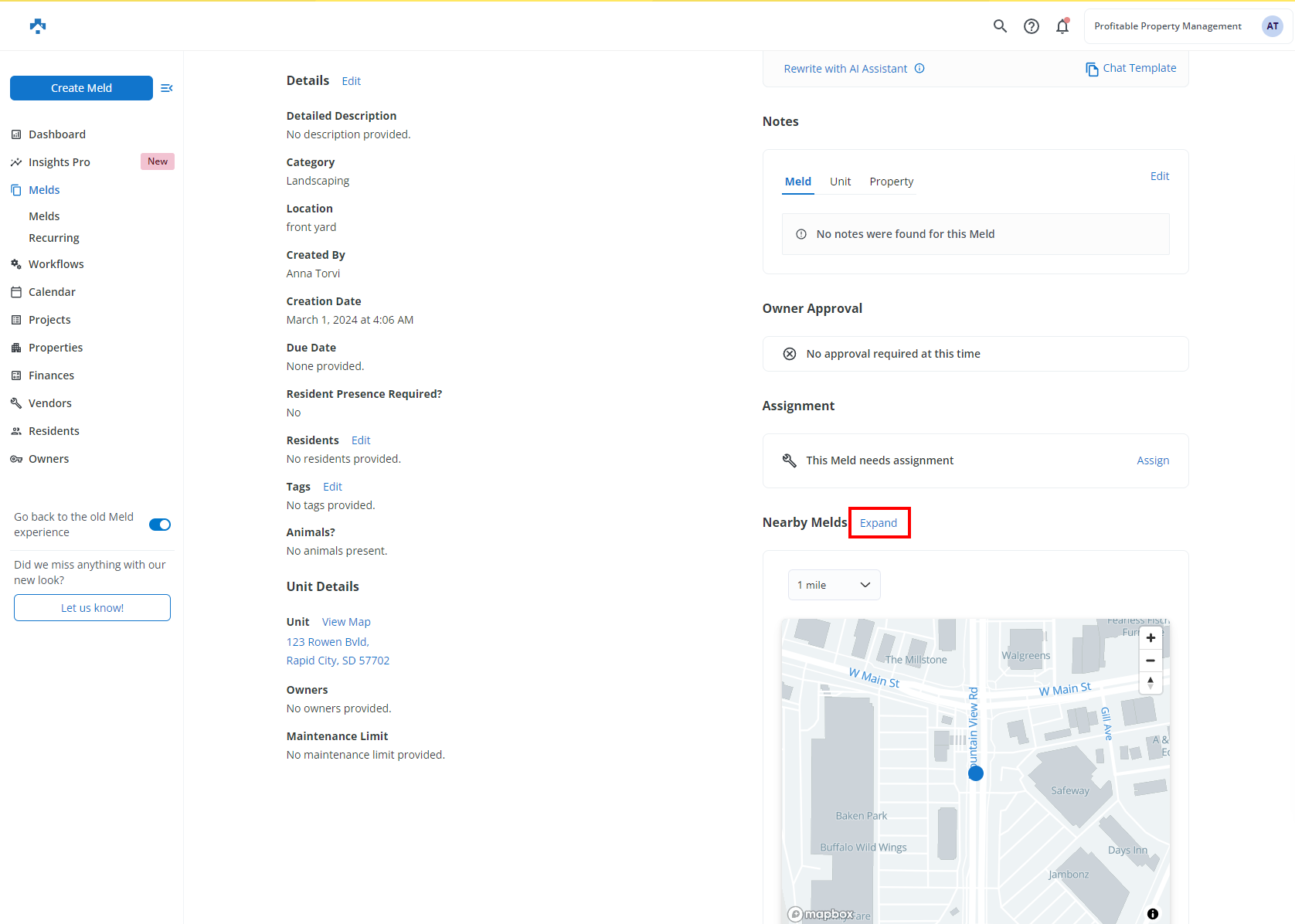
Task: Click the AI Assistant info icon
Action: point(919,69)
